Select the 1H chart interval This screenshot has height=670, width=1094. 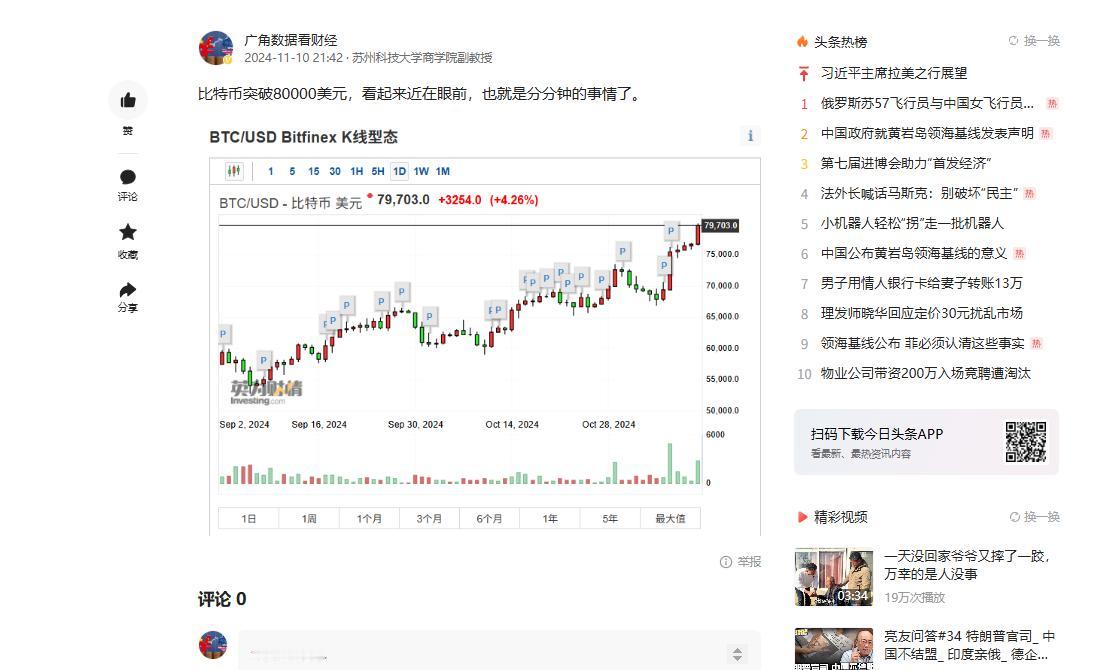point(357,171)
